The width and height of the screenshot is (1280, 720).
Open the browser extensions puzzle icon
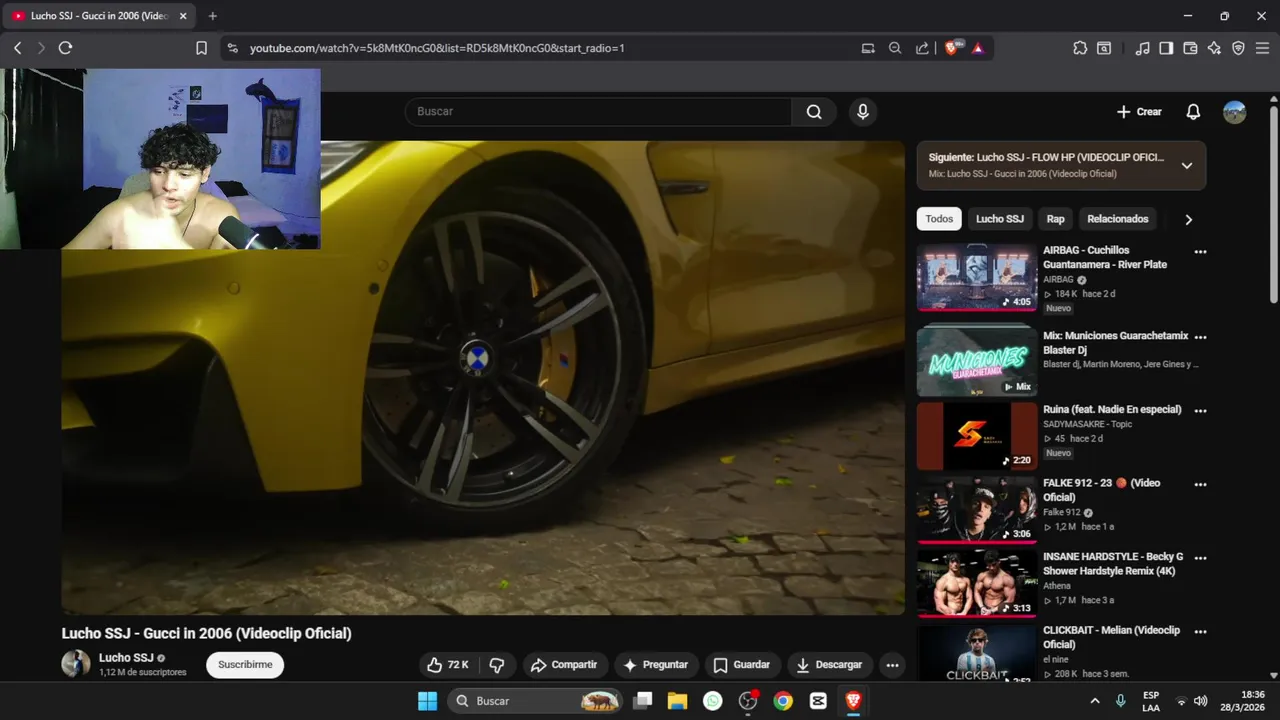click(1080, 48)
